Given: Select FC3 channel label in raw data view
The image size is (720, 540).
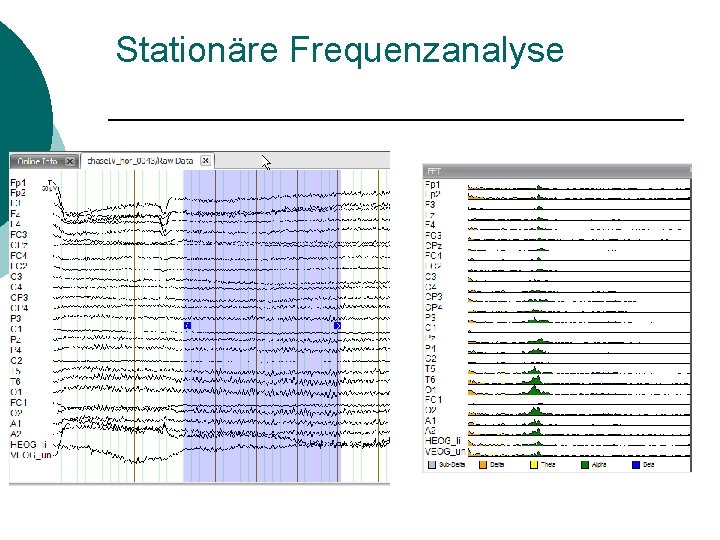Looking at the screenshot, I should [19, 235].
